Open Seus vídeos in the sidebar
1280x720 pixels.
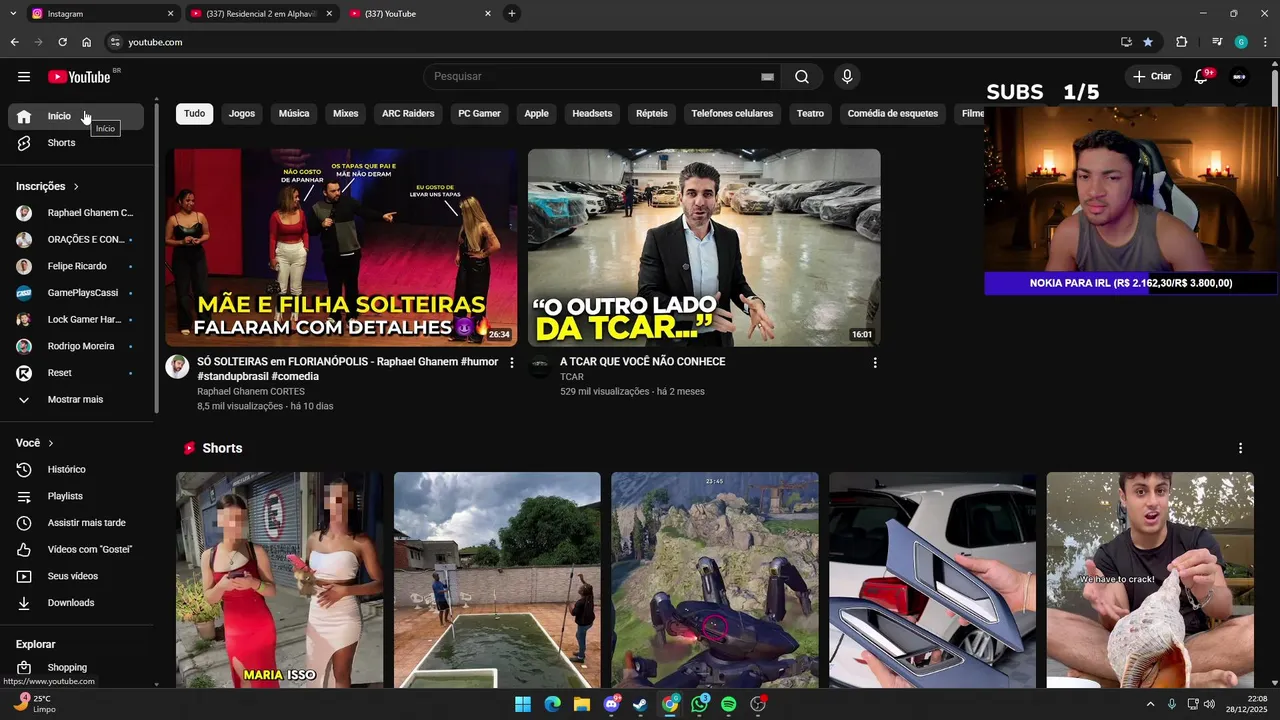76,576
